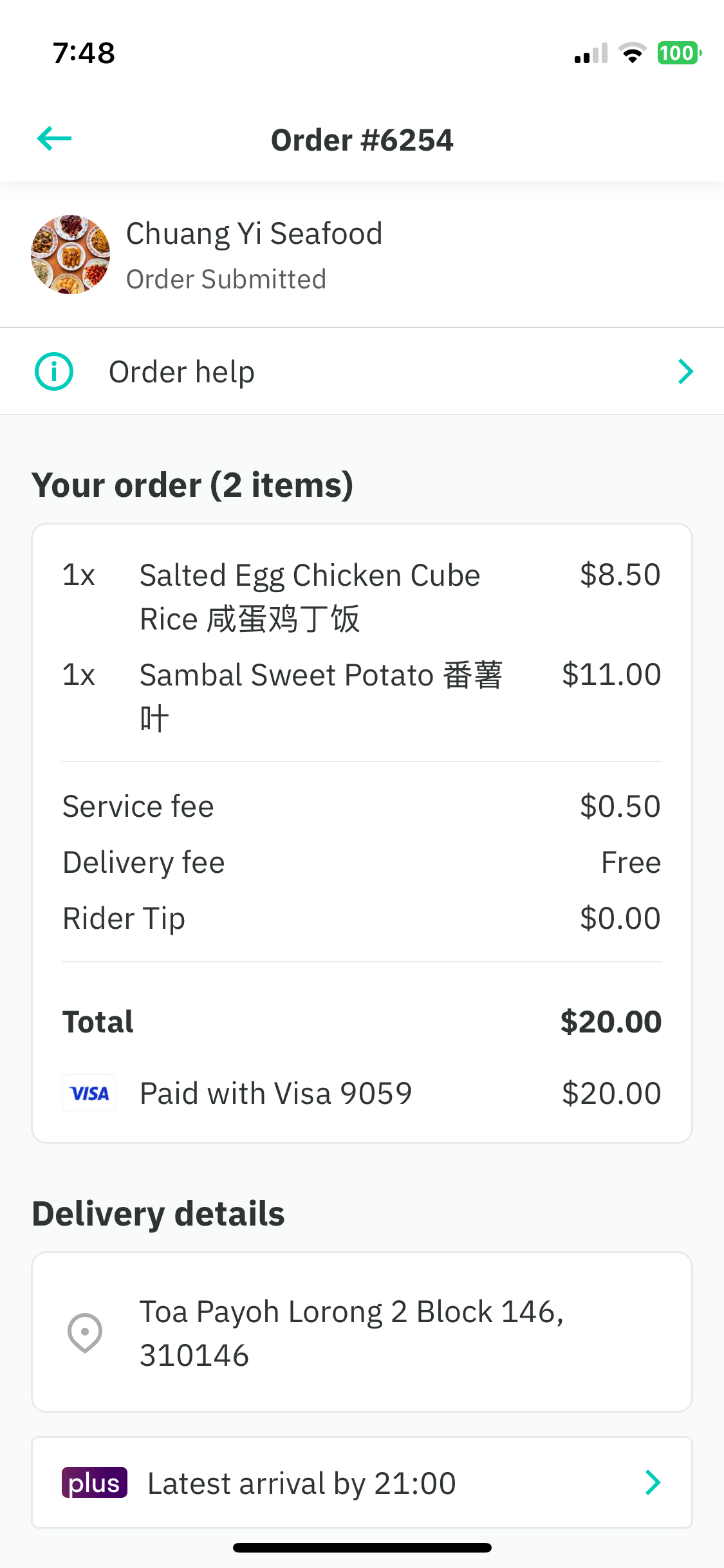Tap the teal back arrow
This screenshot has width=724, height=1568.
[54, 138]
